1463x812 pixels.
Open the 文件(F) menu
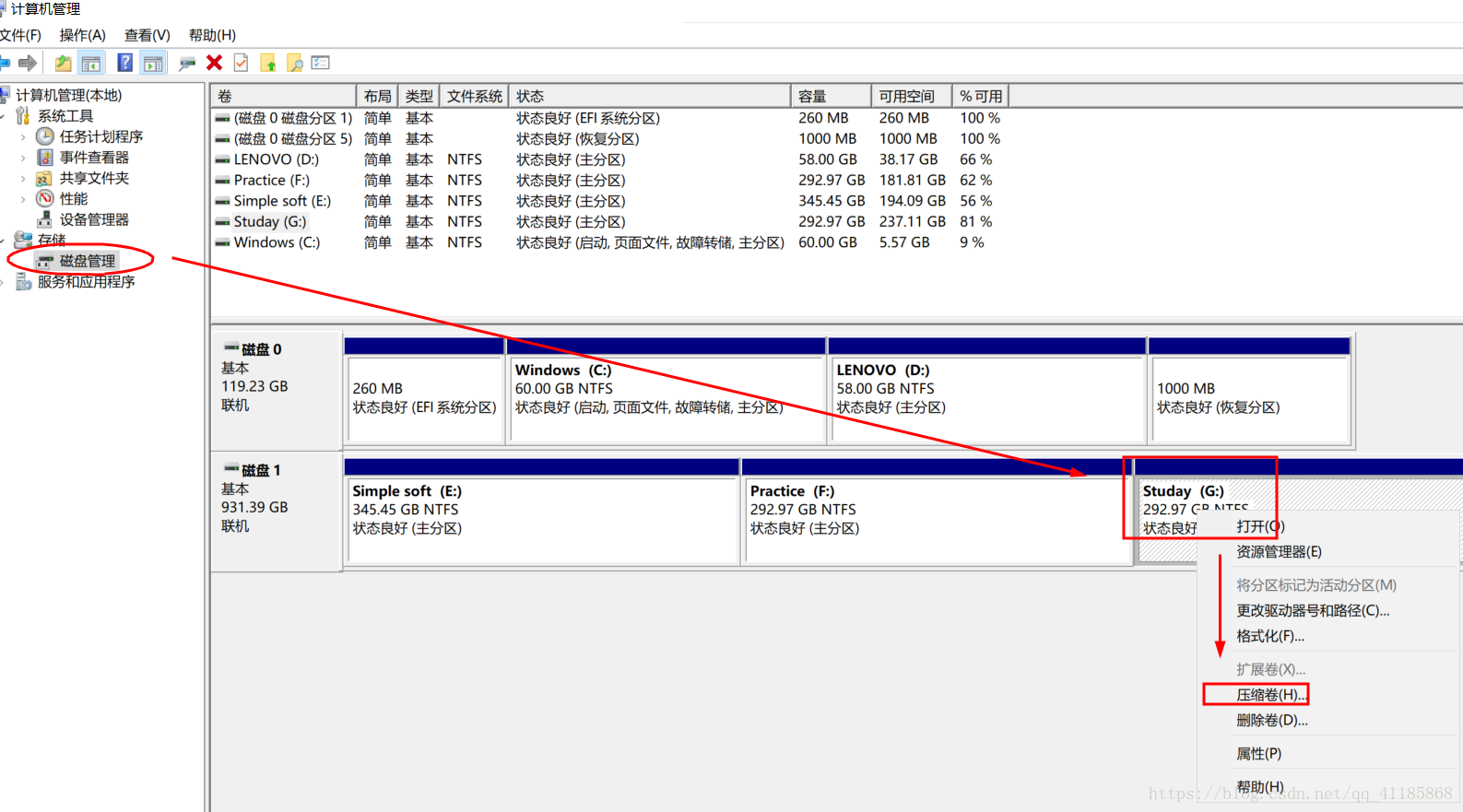(20, 35)
